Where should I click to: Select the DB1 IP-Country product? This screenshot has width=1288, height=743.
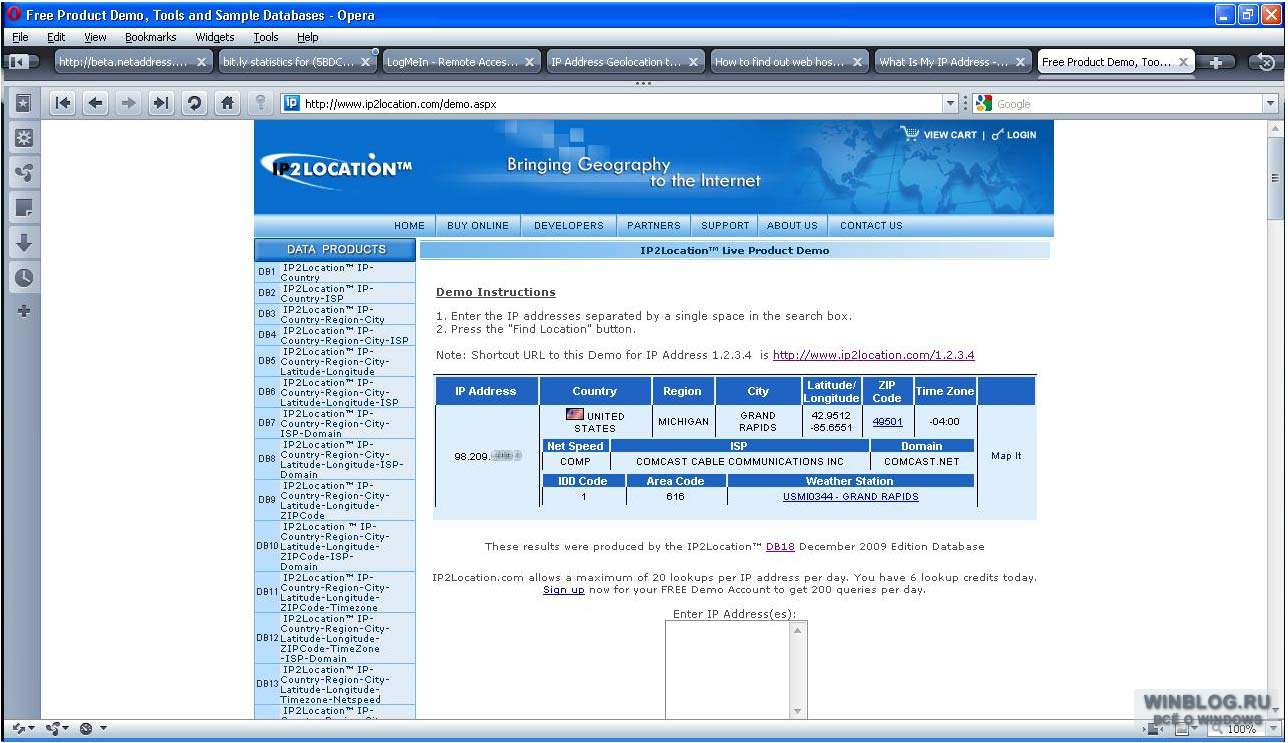pyautogui.click(x=335, y=272)
